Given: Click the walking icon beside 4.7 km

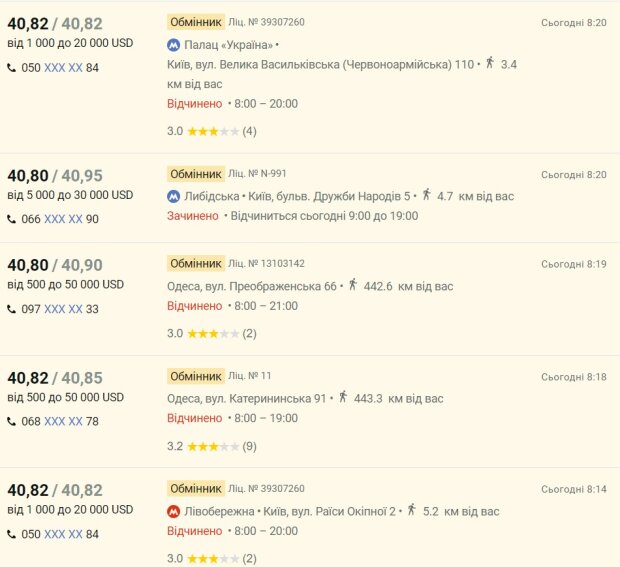Looking at the screenshot, I should [x=427, y=195].
